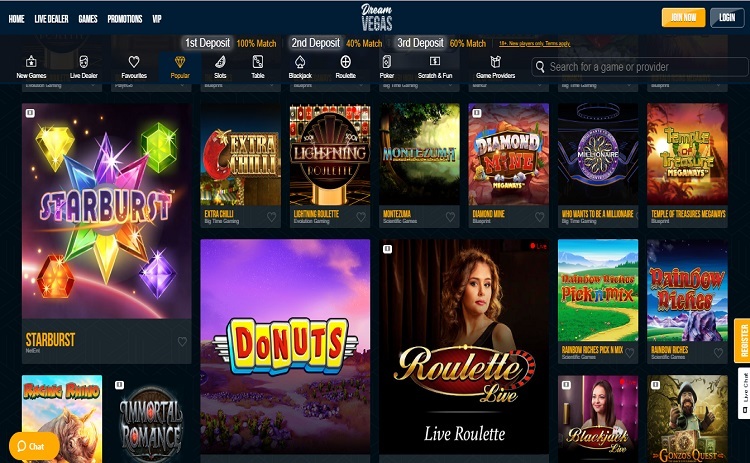This screenshot has height=463, width=750.
Task: Click the game search field
Action: (x=640, y=67)
